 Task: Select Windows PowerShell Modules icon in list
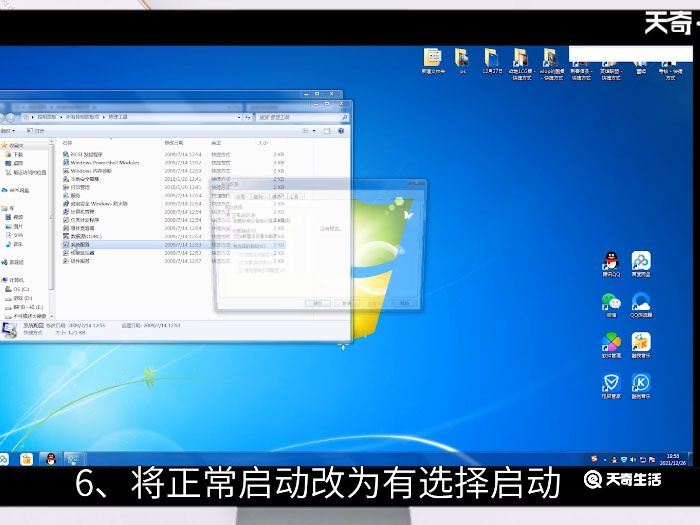66,162
